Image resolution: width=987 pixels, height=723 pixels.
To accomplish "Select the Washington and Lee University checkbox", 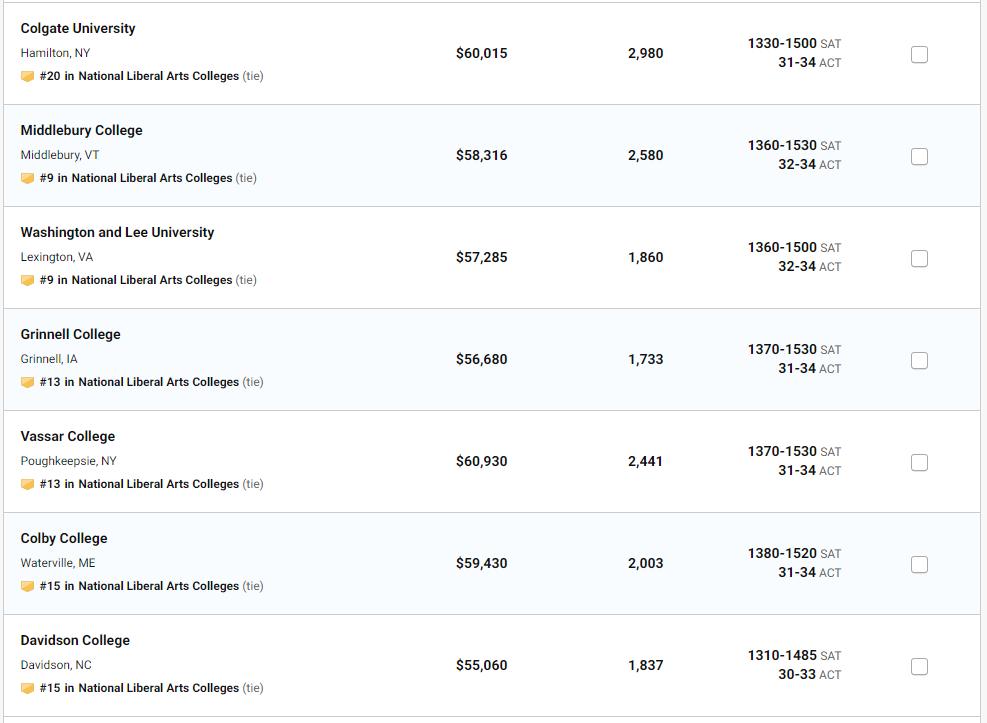I will tap(919, 259).
